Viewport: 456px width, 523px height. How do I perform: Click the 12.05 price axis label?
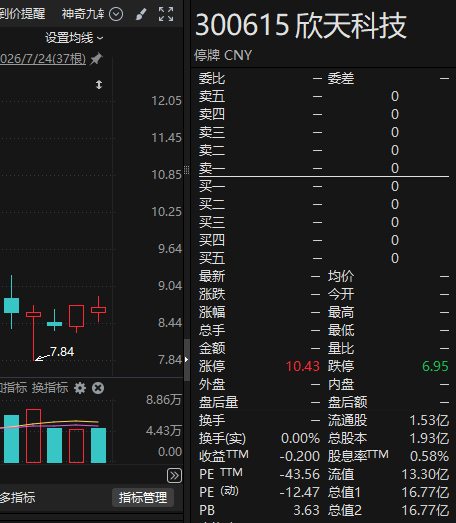coord(166,101)
